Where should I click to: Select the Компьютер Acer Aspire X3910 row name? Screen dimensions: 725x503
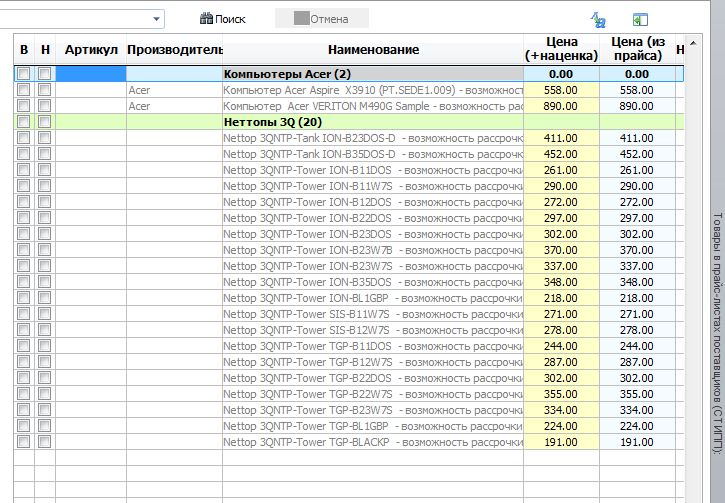click(373, 90)
